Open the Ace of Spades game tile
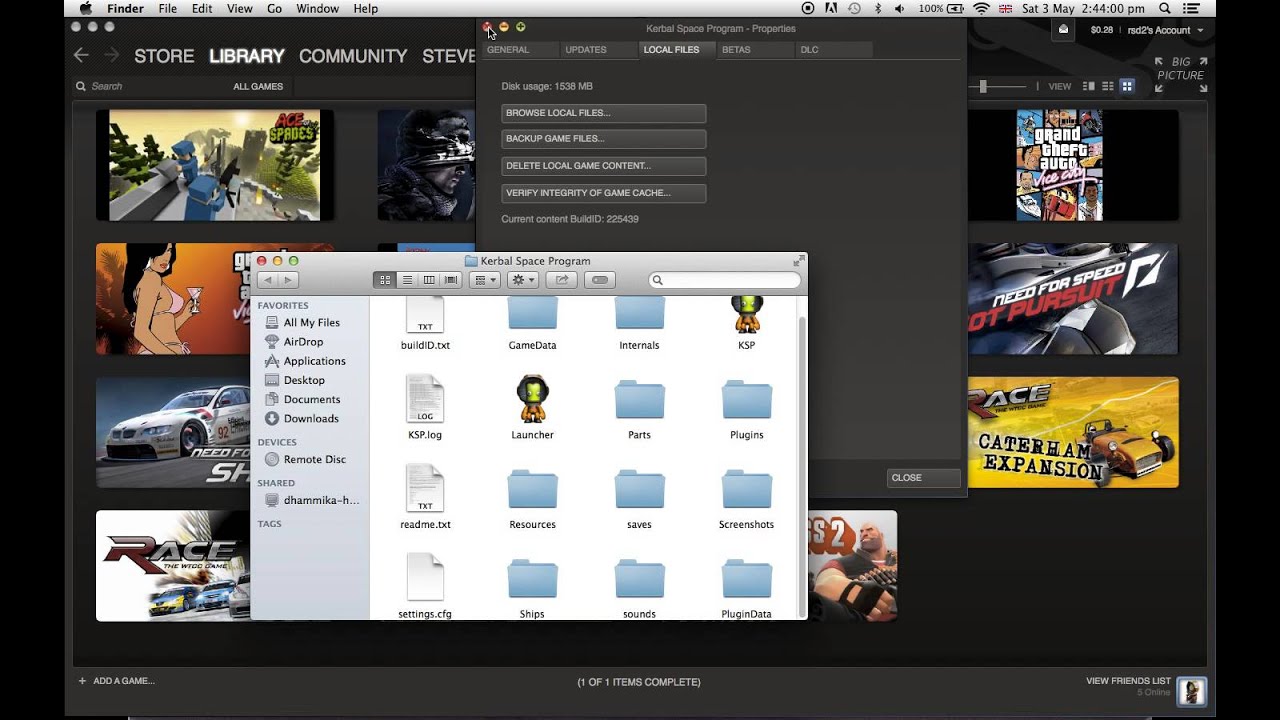Screen dimensions: 1280x720 (x=215, y=165)
